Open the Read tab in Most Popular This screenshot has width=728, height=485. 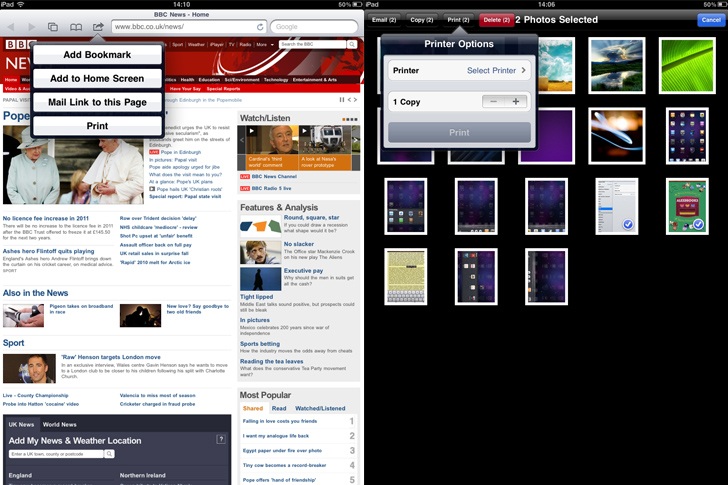(279, 408)
